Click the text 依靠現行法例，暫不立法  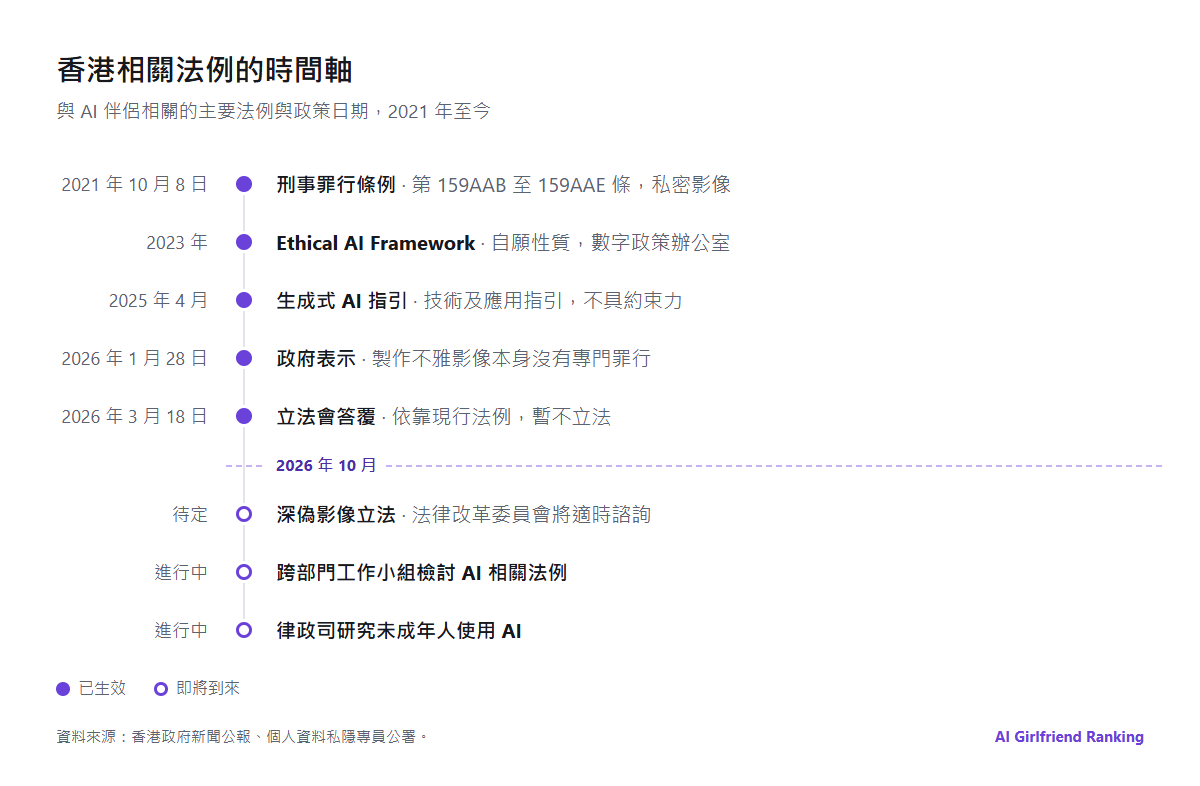click(501, 416)
